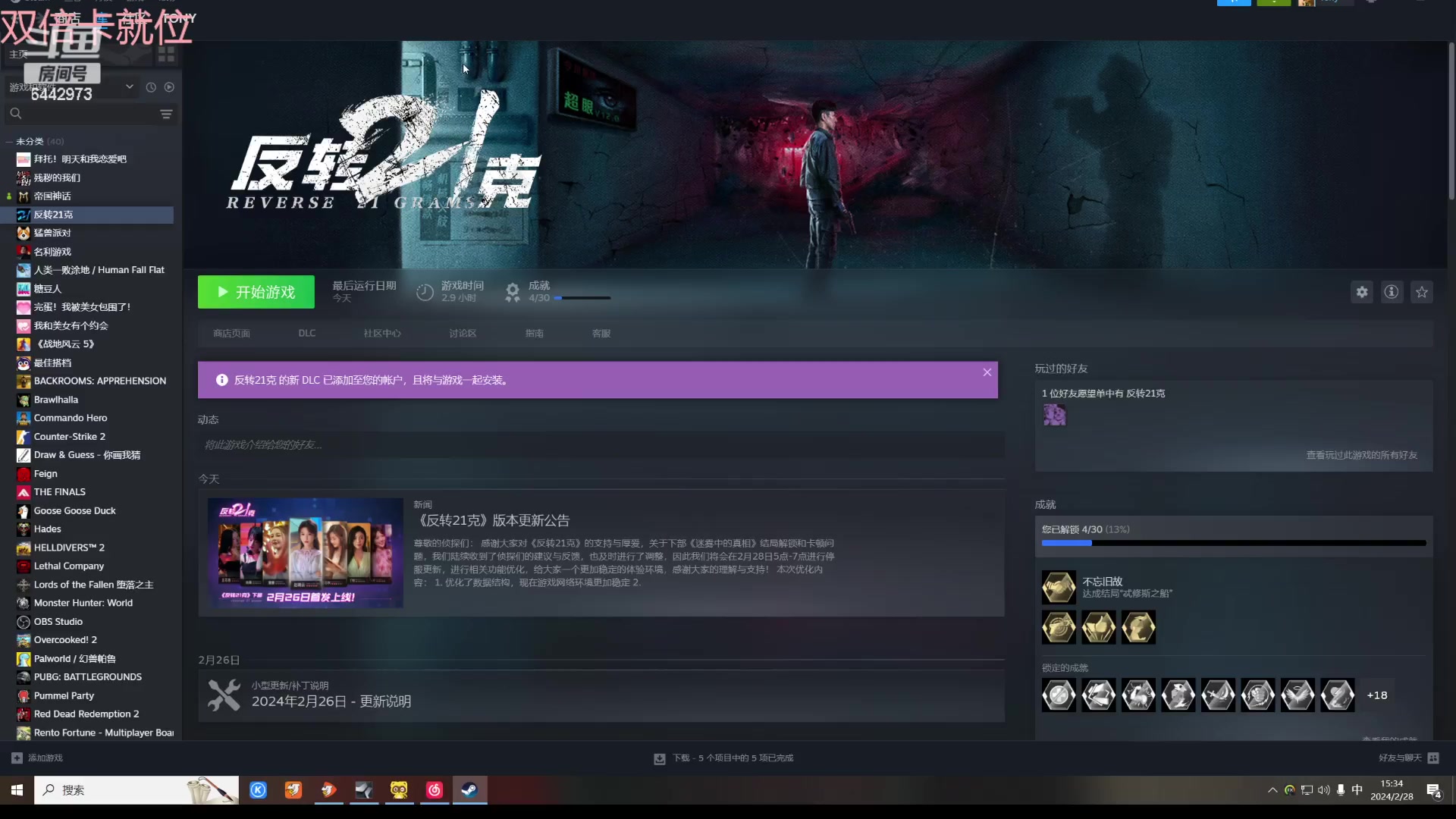
Task: Collapse the 未分类 category
Action: pos(9,142)
